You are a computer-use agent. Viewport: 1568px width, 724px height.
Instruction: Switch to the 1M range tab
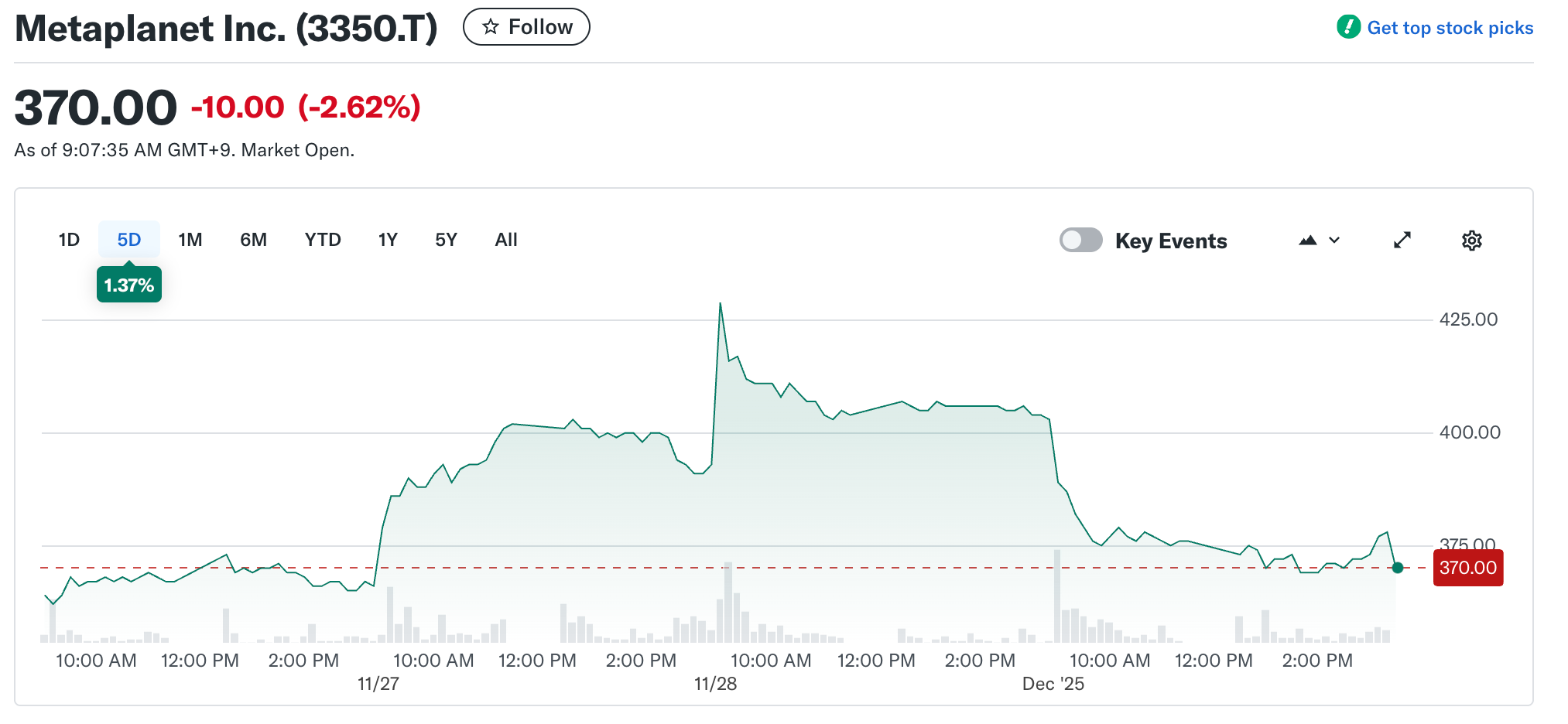190,240
